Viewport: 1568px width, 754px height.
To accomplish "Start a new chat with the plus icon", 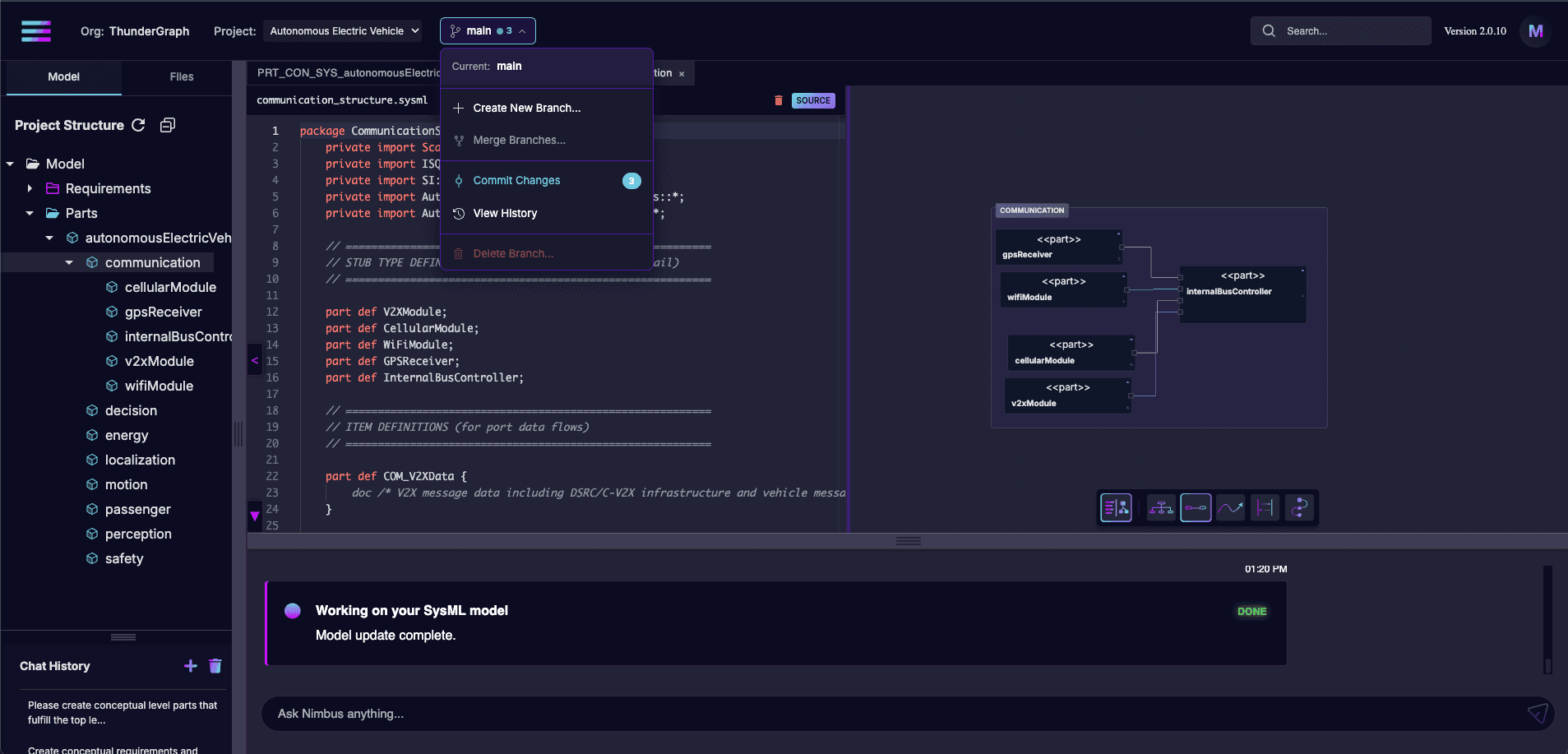I will click(191, 666).
